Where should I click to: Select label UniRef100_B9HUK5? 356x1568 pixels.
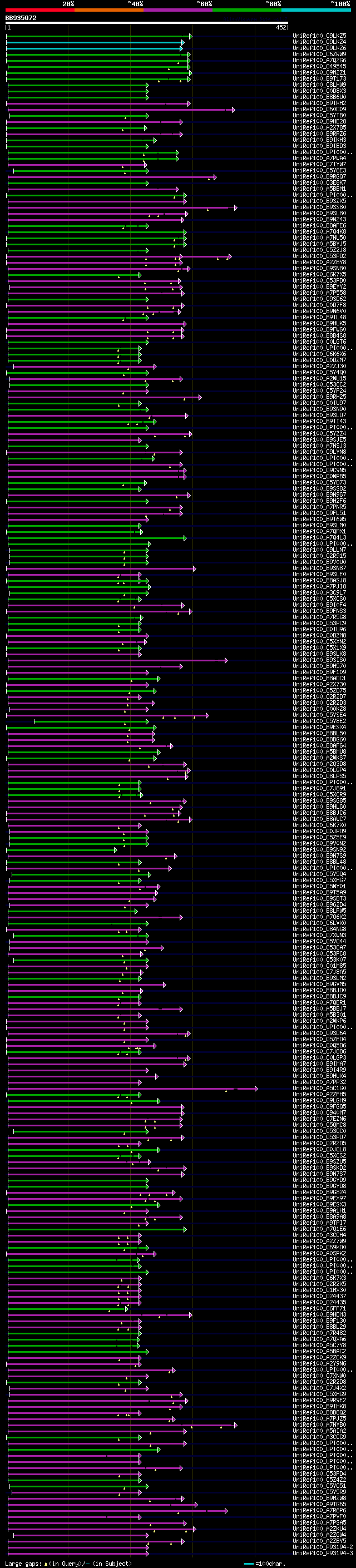pos(319,323)
